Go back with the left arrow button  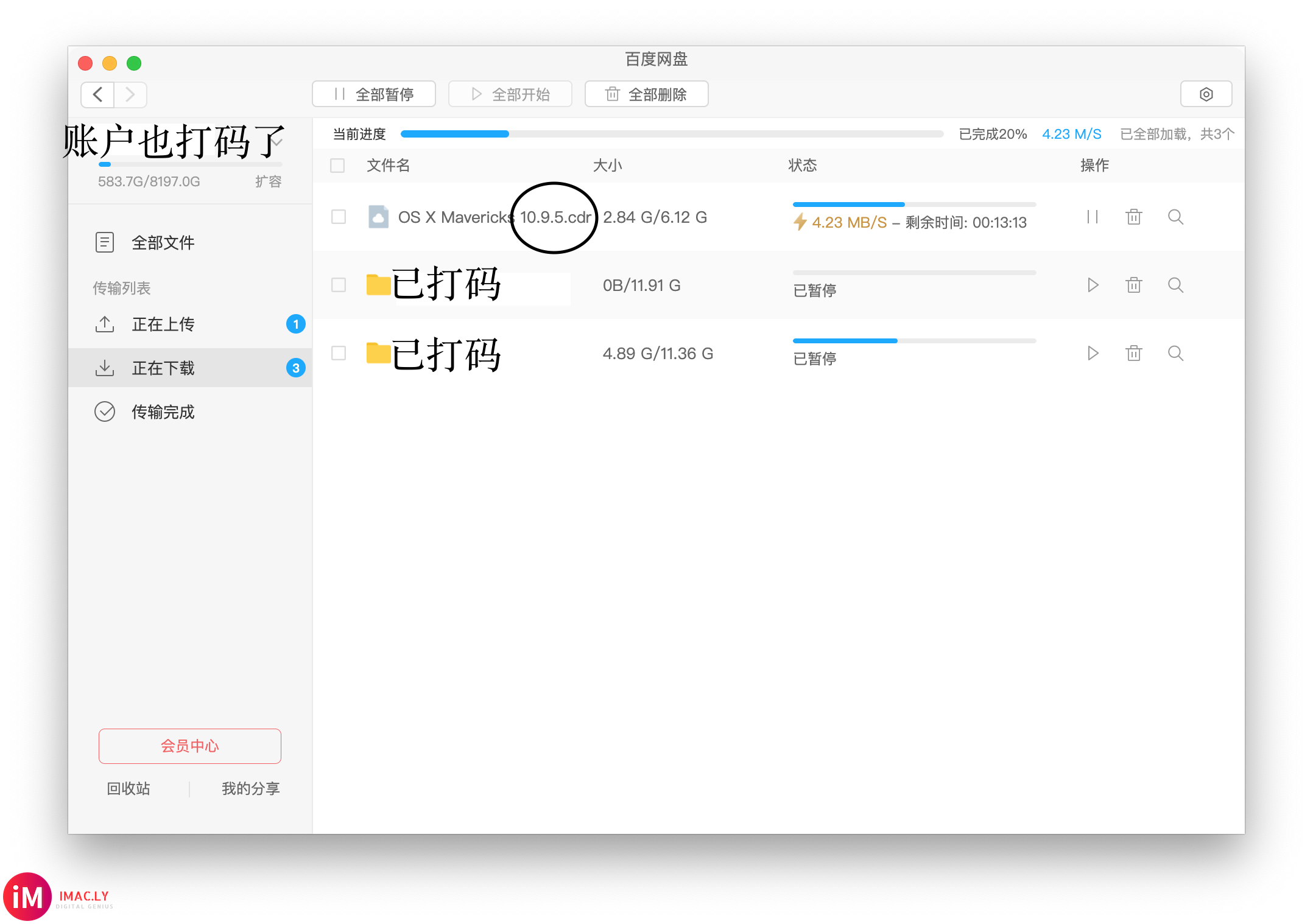97,94
